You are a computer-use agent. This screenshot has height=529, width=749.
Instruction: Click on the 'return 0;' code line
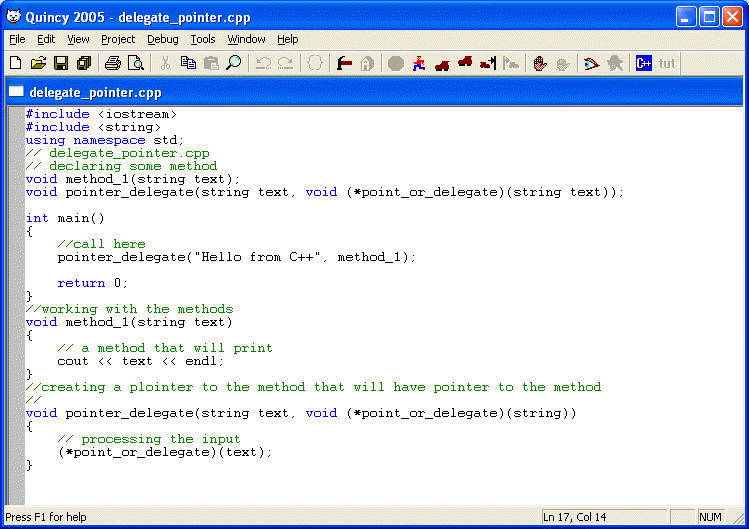coord(92,283)
